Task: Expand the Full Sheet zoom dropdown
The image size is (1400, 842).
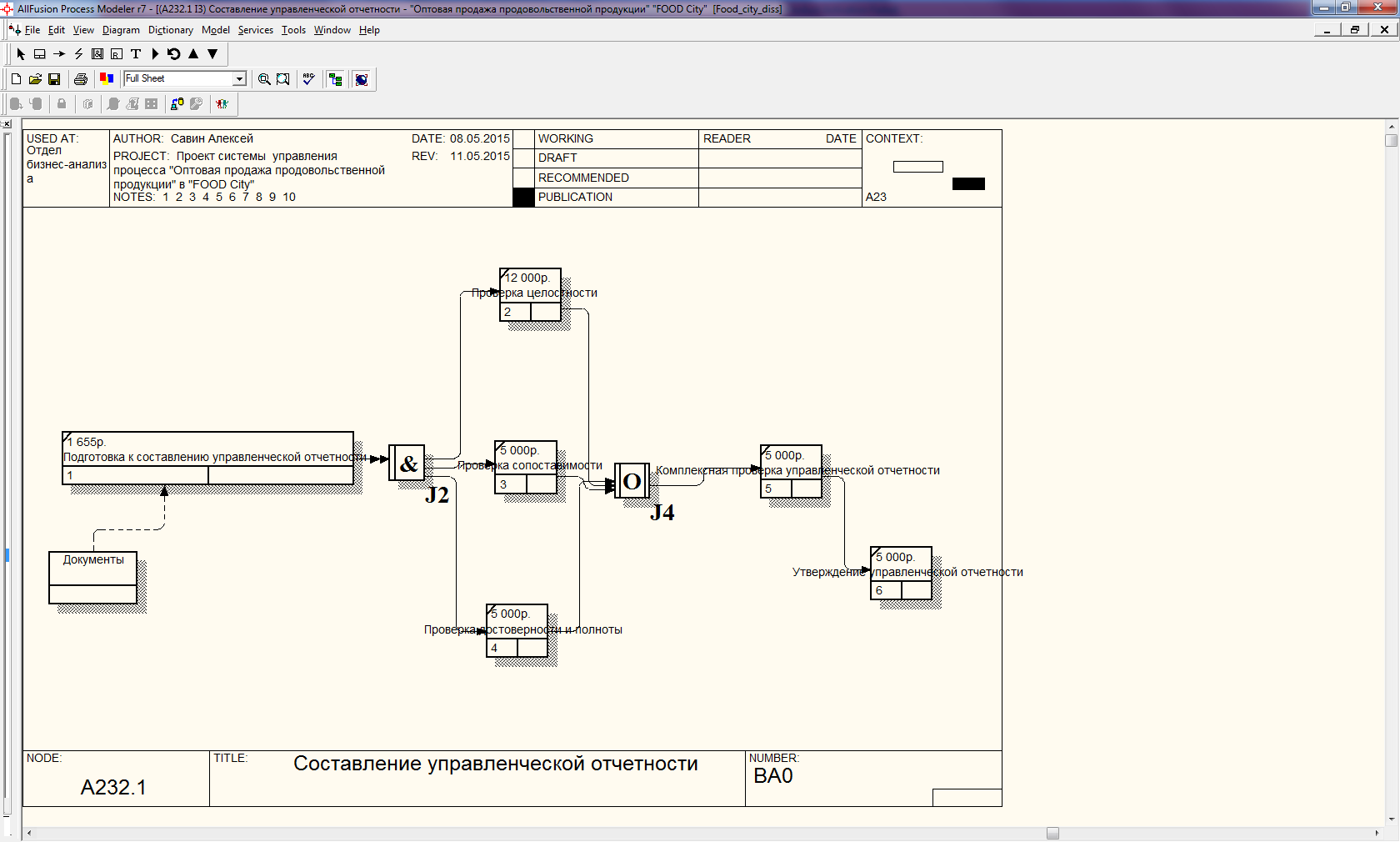Action: [240, 79]
